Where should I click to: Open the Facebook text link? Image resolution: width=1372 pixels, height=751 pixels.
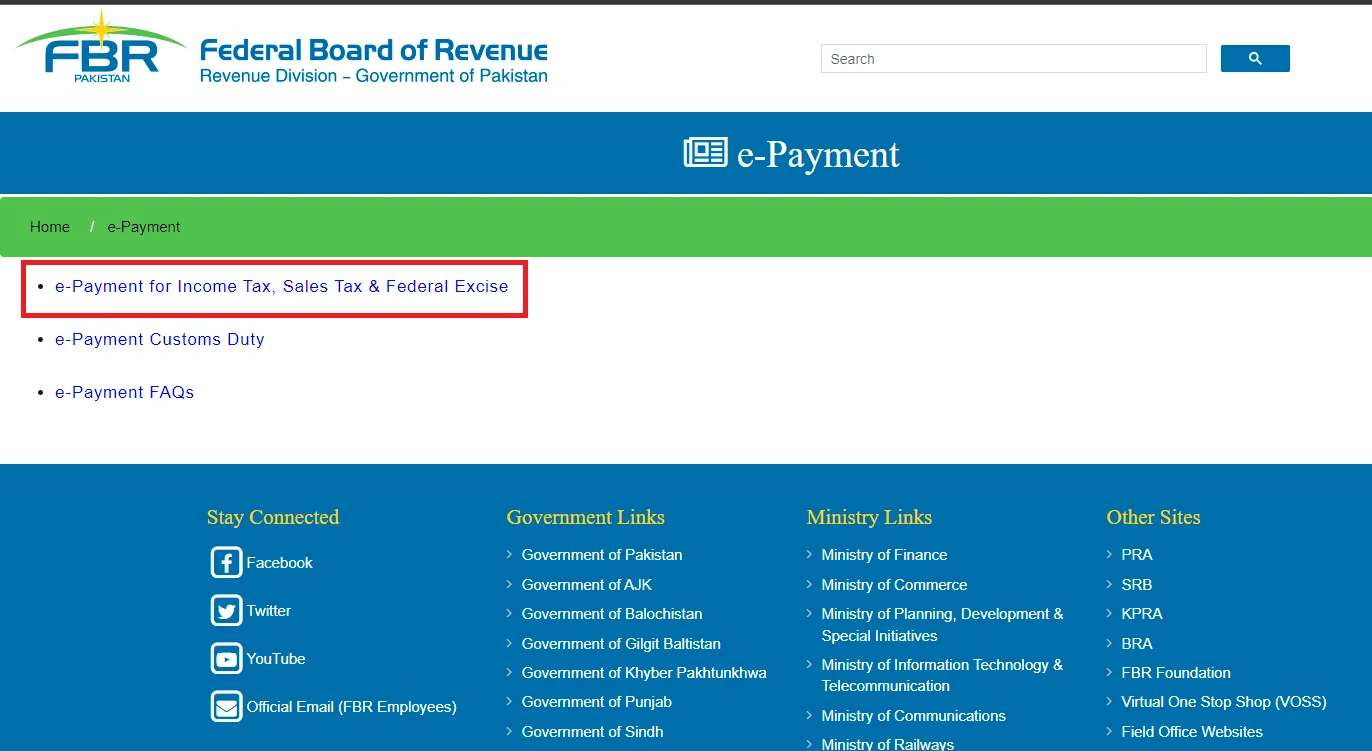[x=280, y=563]
